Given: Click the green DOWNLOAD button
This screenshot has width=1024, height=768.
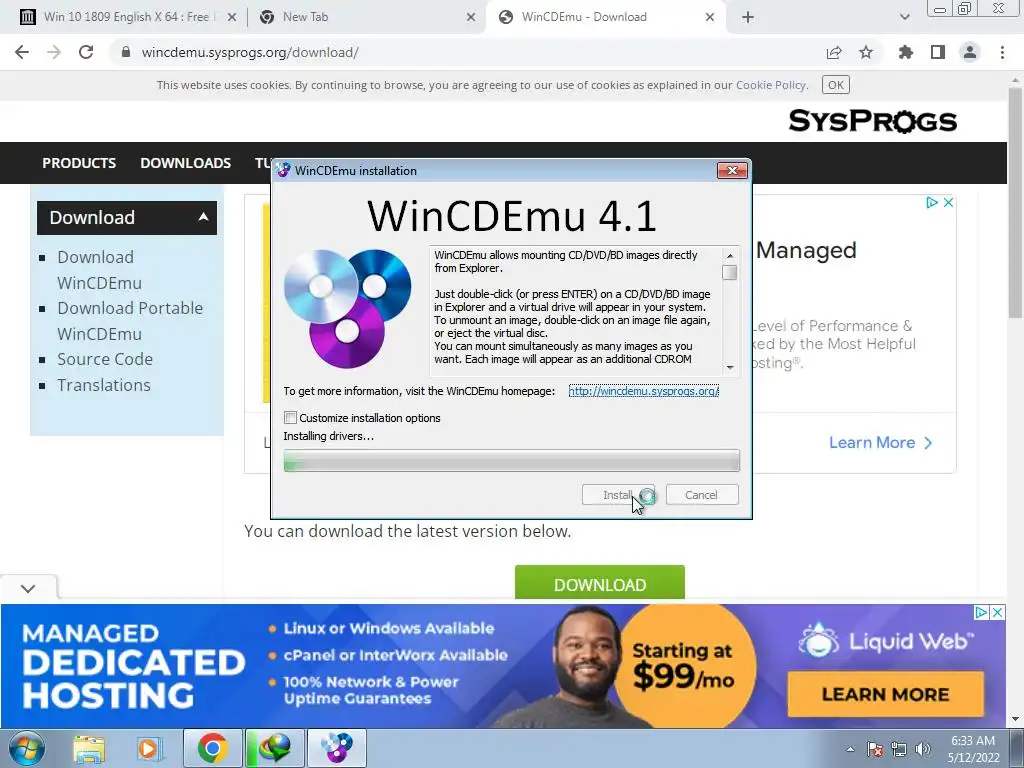Looking at the screenshot, I should point(600,583).
